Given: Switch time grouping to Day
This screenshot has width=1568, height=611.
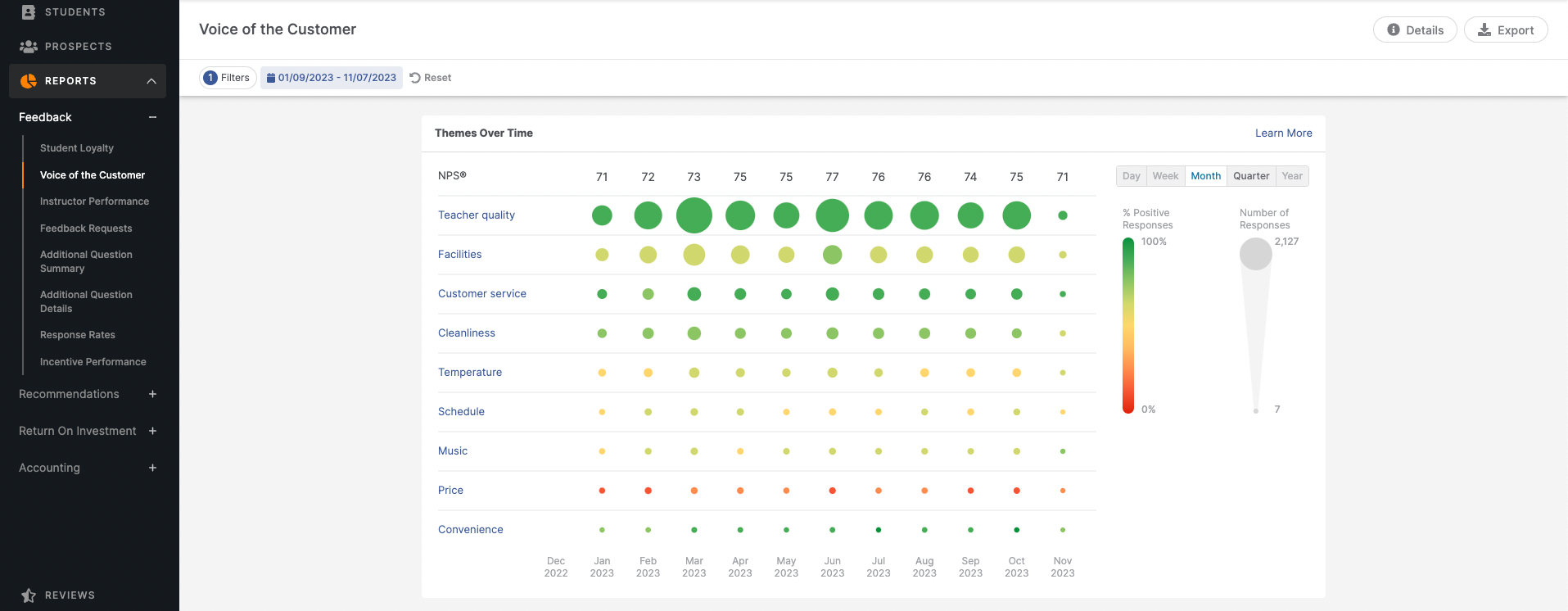Looking at the screenshot, I should [x=1131, y=176].
